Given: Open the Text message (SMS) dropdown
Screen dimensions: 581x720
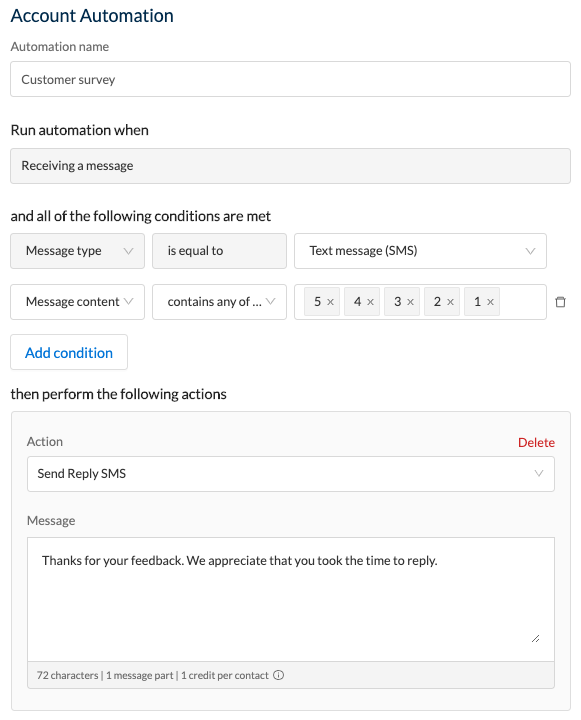Looking at the screenshot, I should [420, 251].
